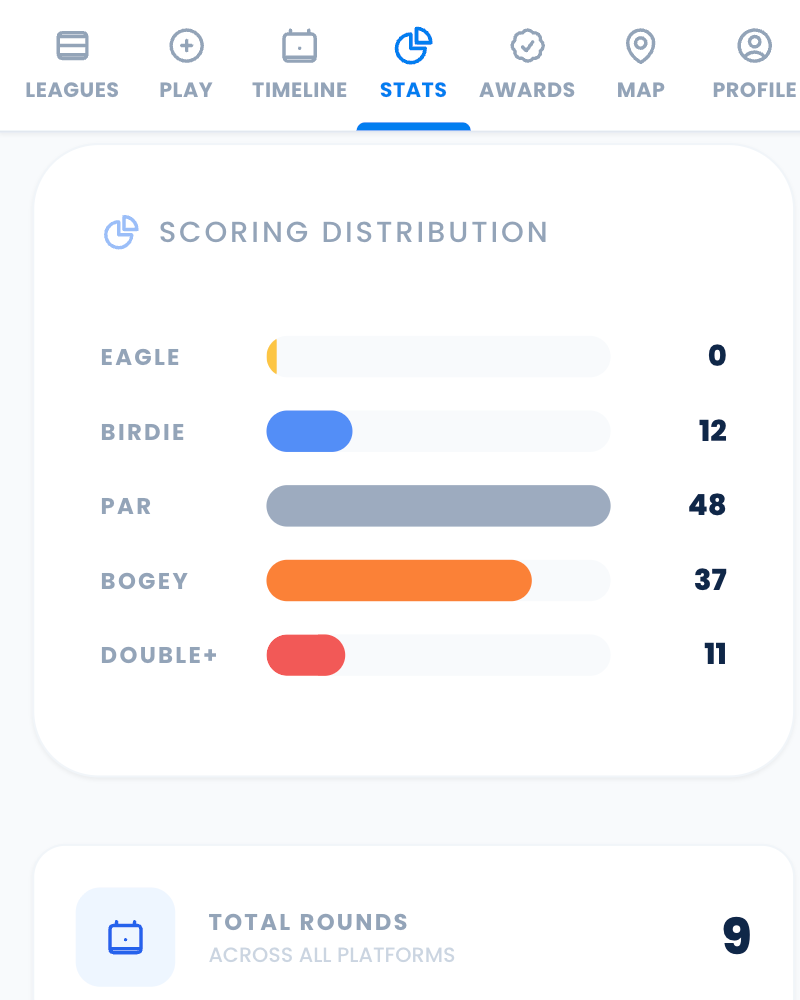
Task: Open the Timeline calendar icon
Action: (x=299, y=45)
